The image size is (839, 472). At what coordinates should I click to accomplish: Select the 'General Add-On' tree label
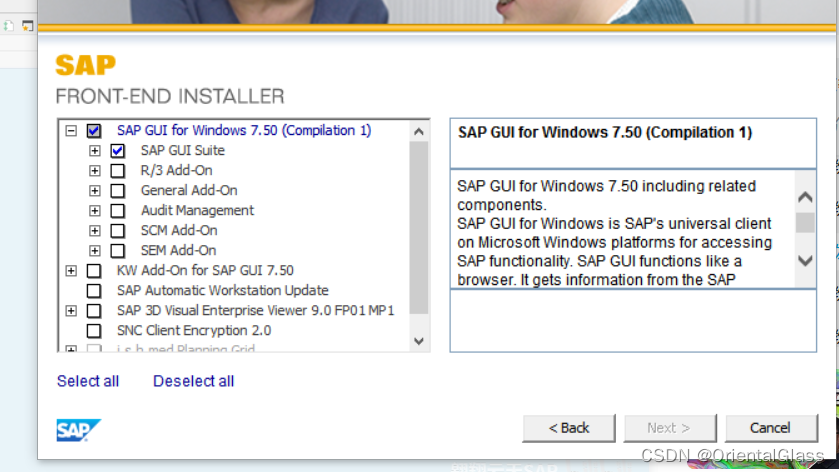[x=189, y=191]
